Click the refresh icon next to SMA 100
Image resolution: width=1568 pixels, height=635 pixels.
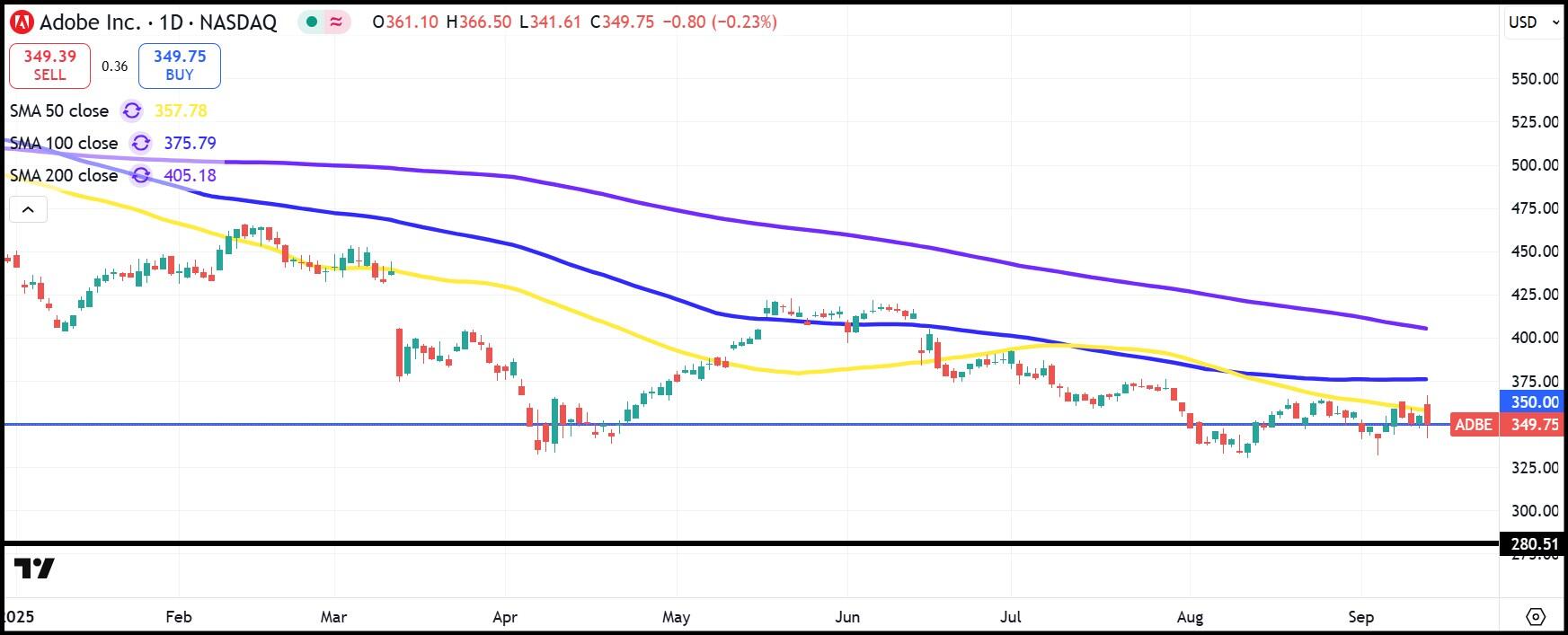click(141, 143)
